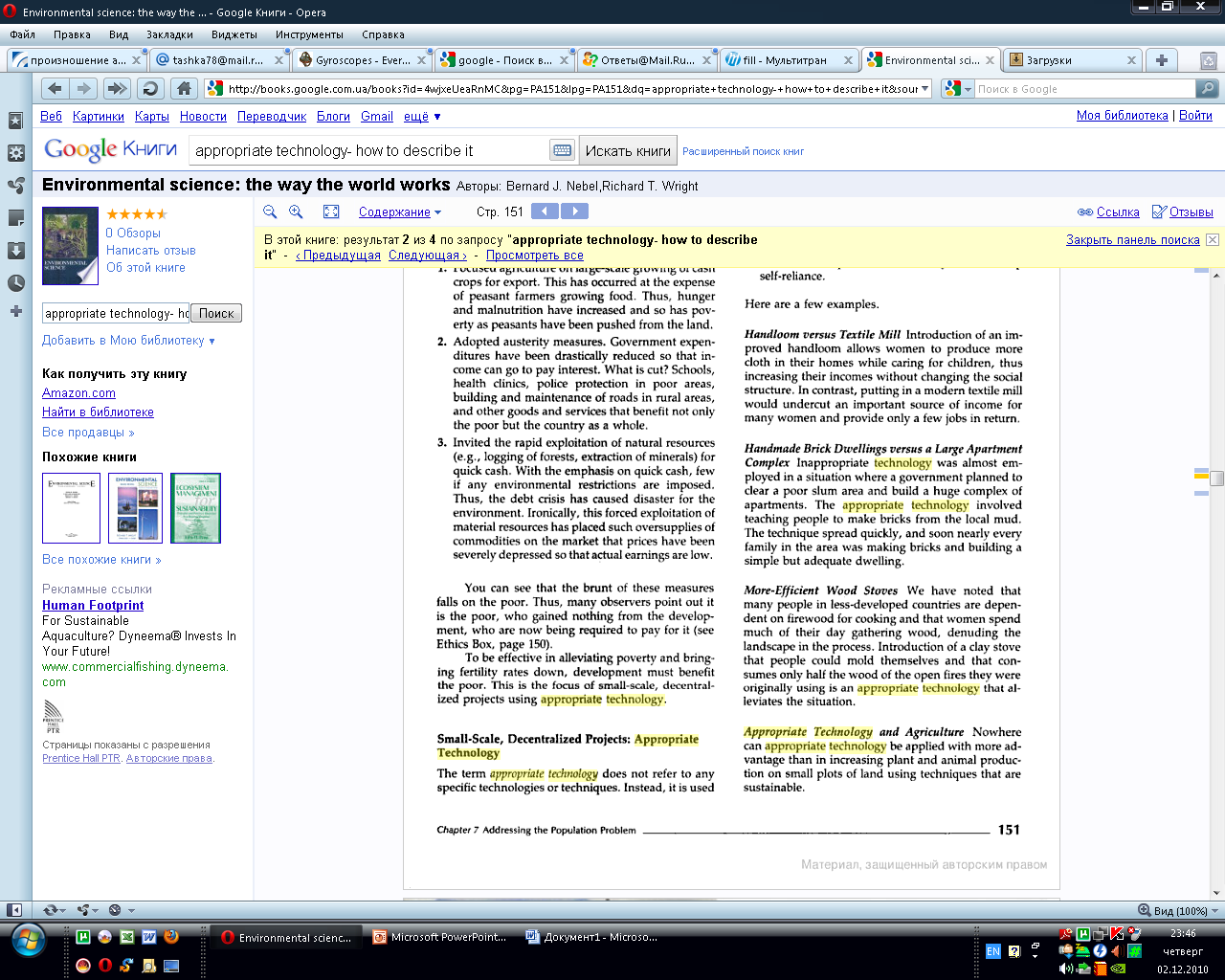Switch to the Gyroscopes tab
Screen dimensions: 1225x980
(x=362, y=60)
